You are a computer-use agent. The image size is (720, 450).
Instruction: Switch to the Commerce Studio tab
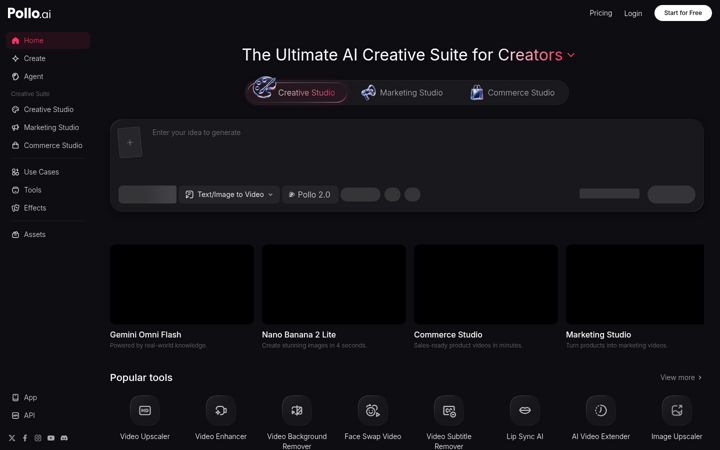pyautogui.click(x=512, y=93)
